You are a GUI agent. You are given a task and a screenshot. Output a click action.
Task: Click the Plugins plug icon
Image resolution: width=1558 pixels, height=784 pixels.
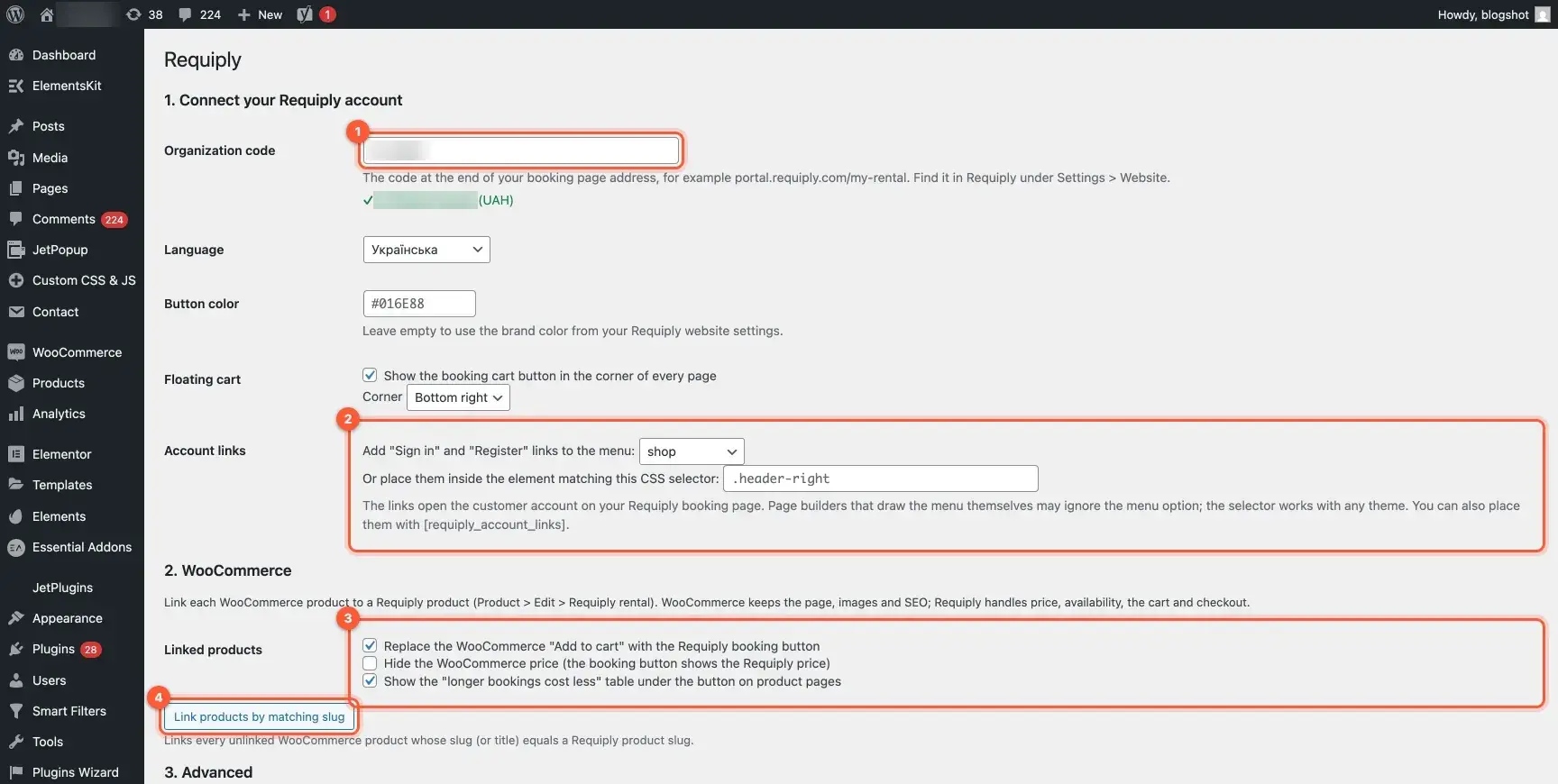coord(16,649)
